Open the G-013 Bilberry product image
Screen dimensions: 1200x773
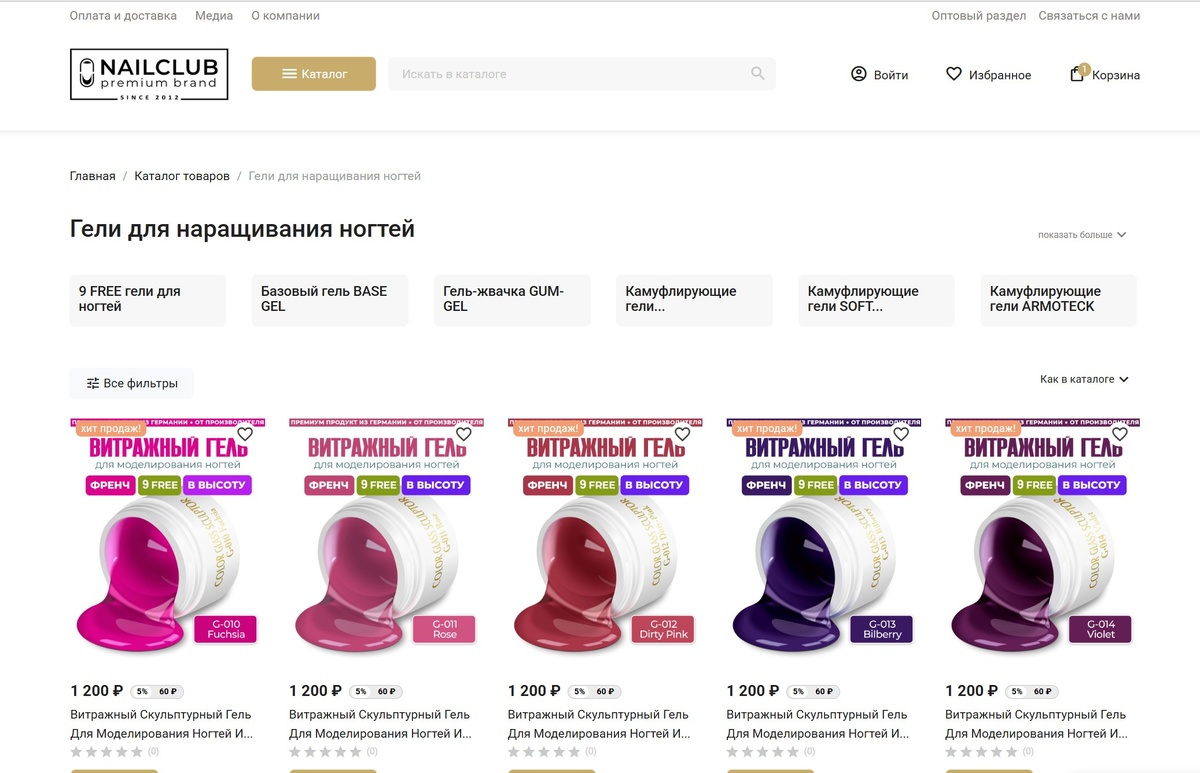point(824,540)
